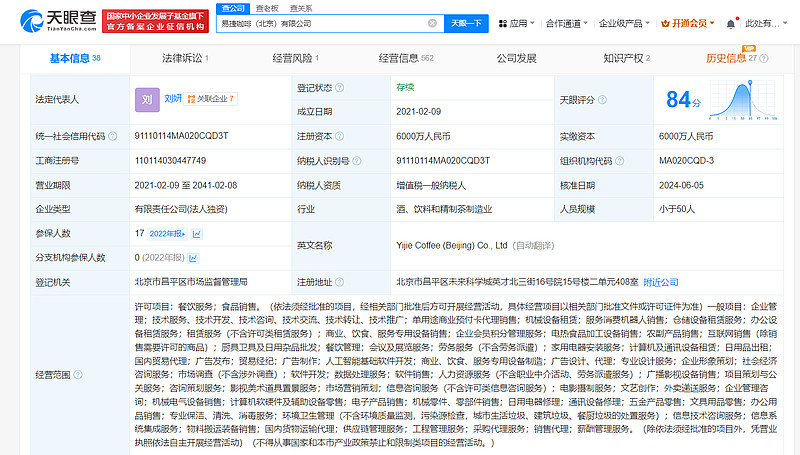This screenshot has height=455, width=800.
Task: Select the registration number 110114030447749
Action: [x=170, y=161]
